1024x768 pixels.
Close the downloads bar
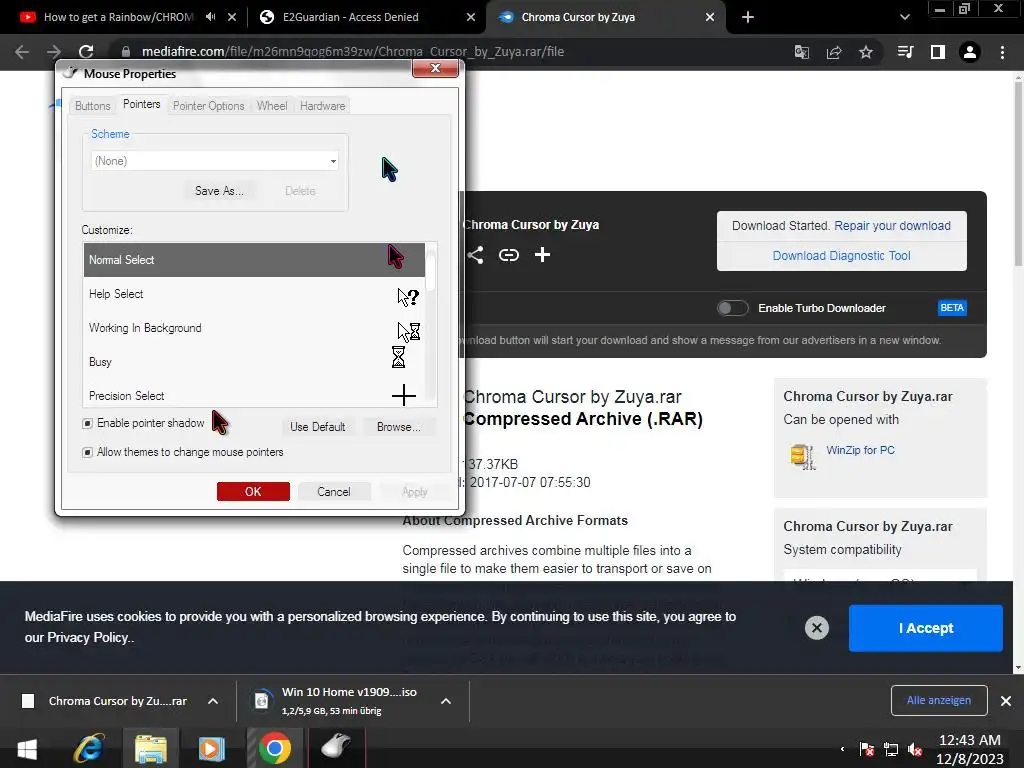tap(1006, 701)
